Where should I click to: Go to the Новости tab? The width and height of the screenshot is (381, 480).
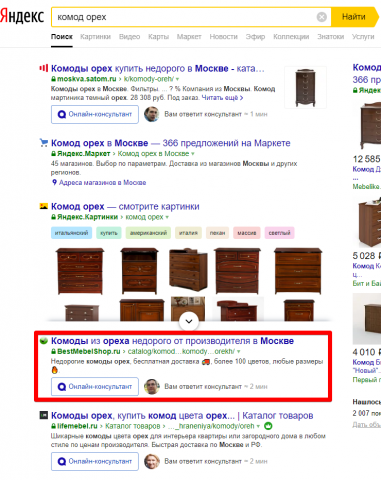point(223,37)
